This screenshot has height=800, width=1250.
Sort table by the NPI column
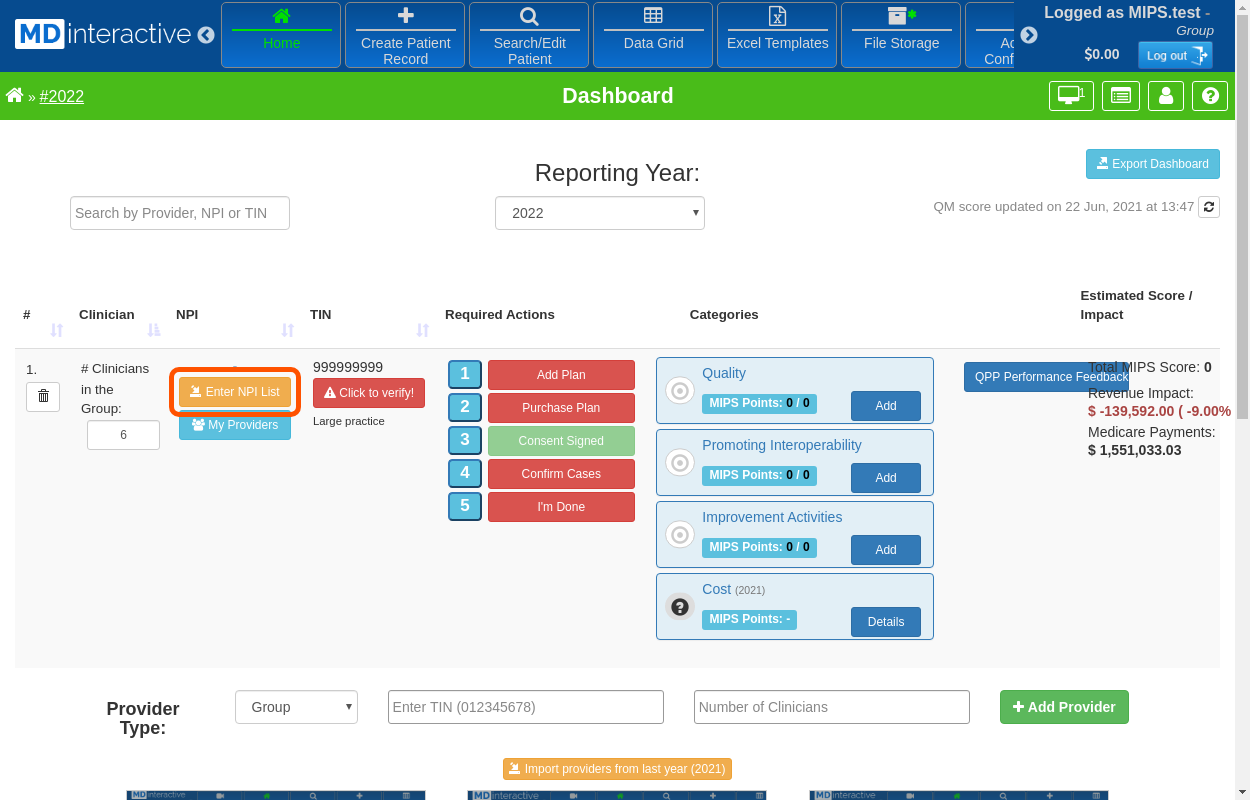[288, 330]
